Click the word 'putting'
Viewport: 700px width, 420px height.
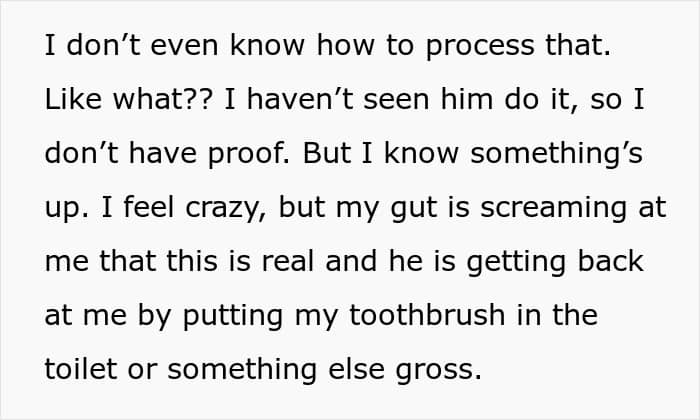[x=233, y=317]
